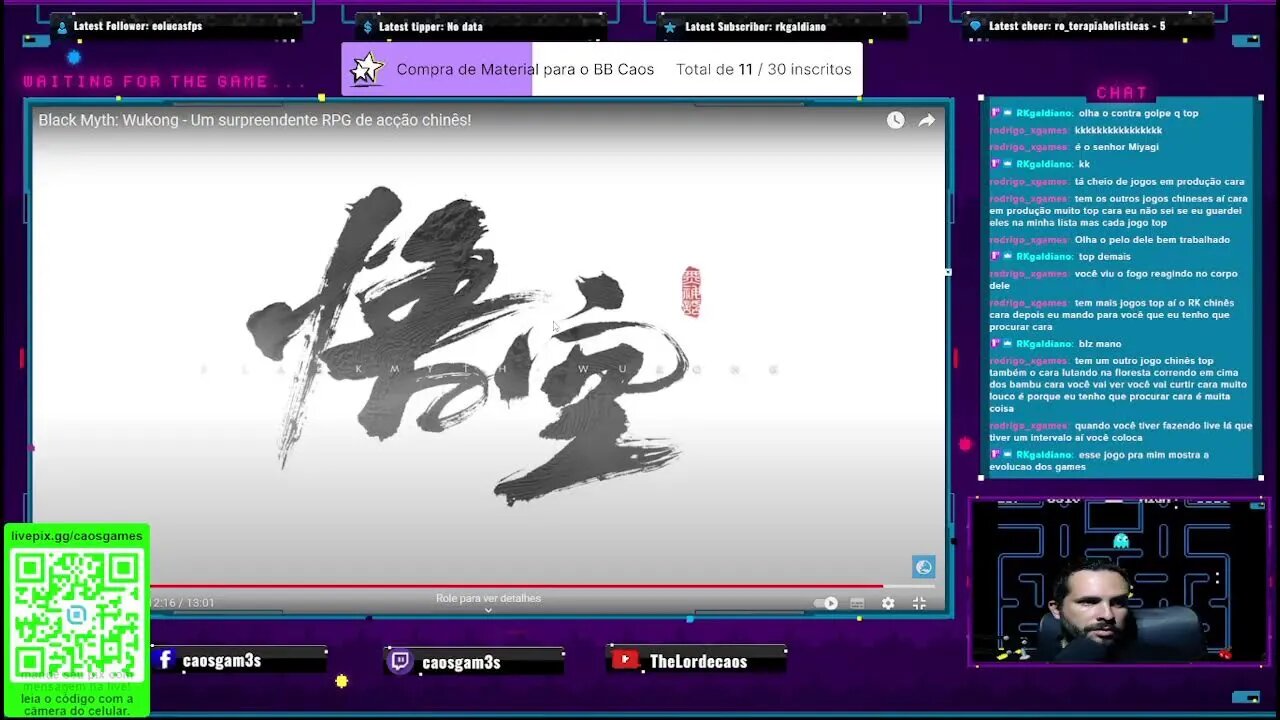1280x720 pixels.
Task: Click the Twitch icon beside caosgam3s
Action: click(x=399, y=661)
